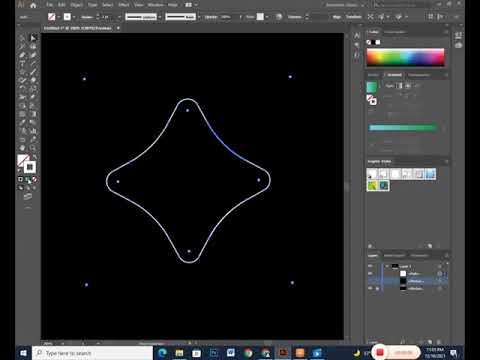Screen dimensions: 480x360
Task: Set the toolbar None mode button
Action: coord(35,180)
